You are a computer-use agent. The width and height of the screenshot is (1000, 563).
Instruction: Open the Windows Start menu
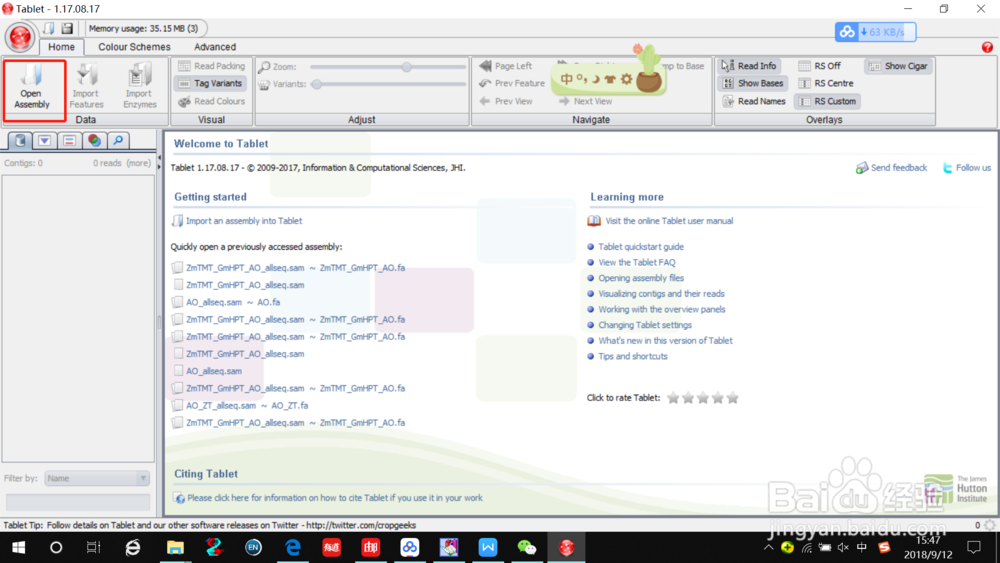[x=18, y=548]
